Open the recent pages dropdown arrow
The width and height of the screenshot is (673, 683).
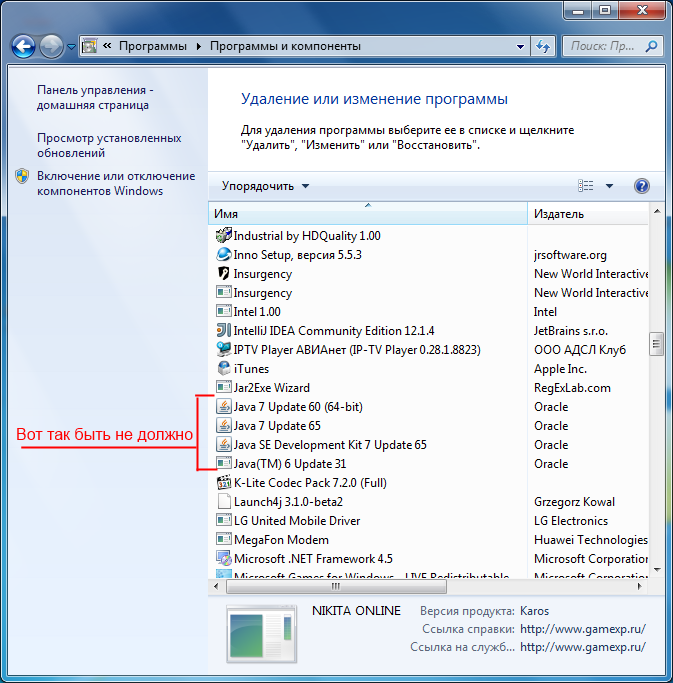tap(71, 47)
